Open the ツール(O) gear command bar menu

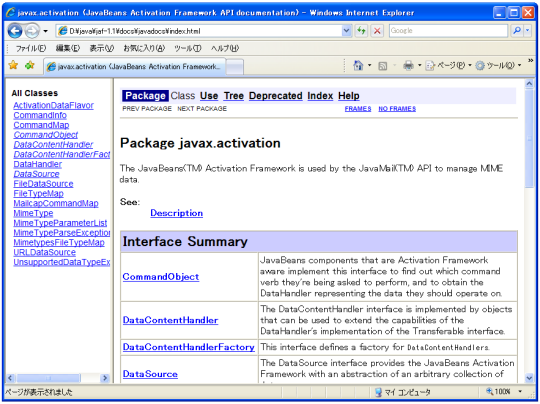coord(498,65)
